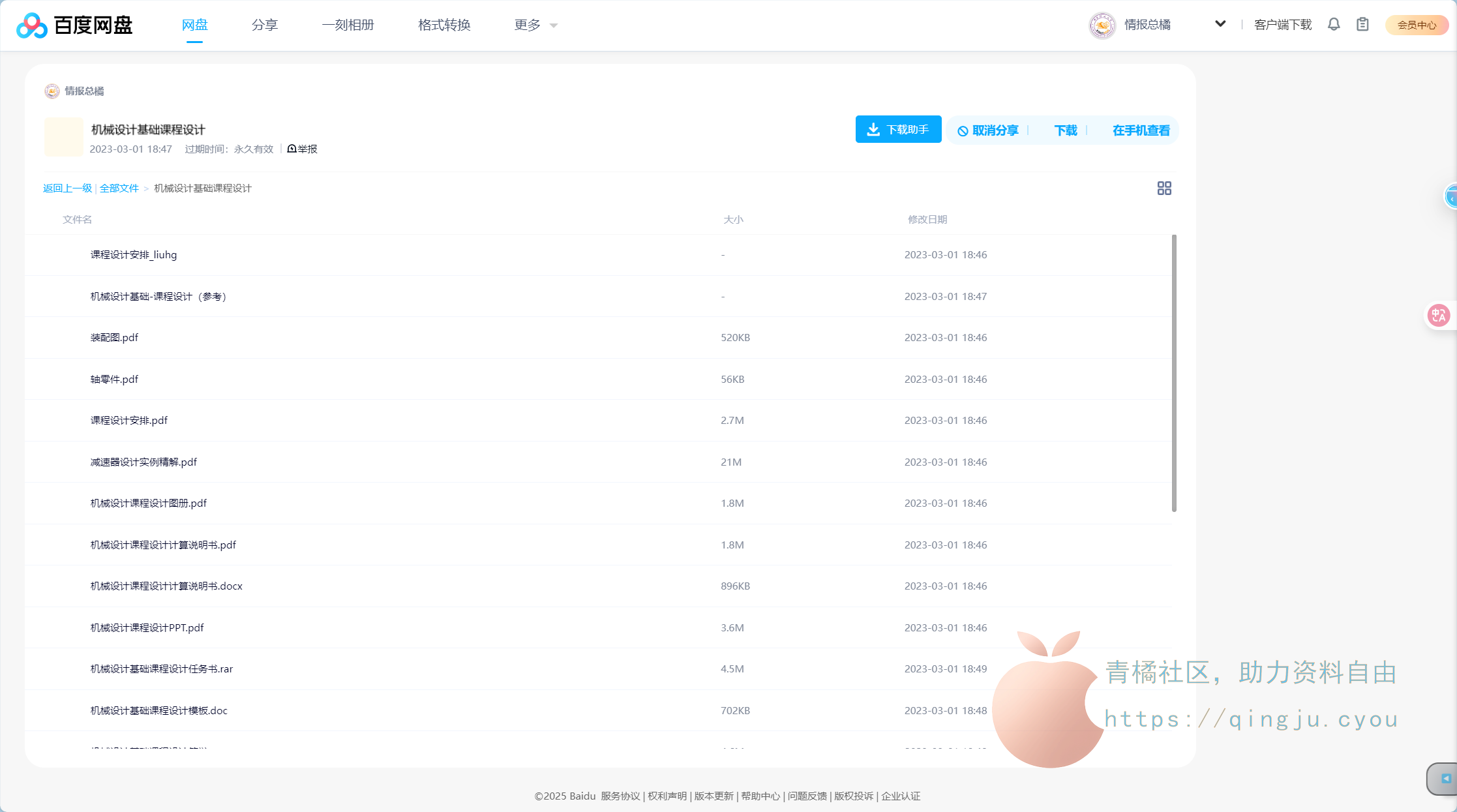Go back via 返回上一级 link

(x=67, y=188)
